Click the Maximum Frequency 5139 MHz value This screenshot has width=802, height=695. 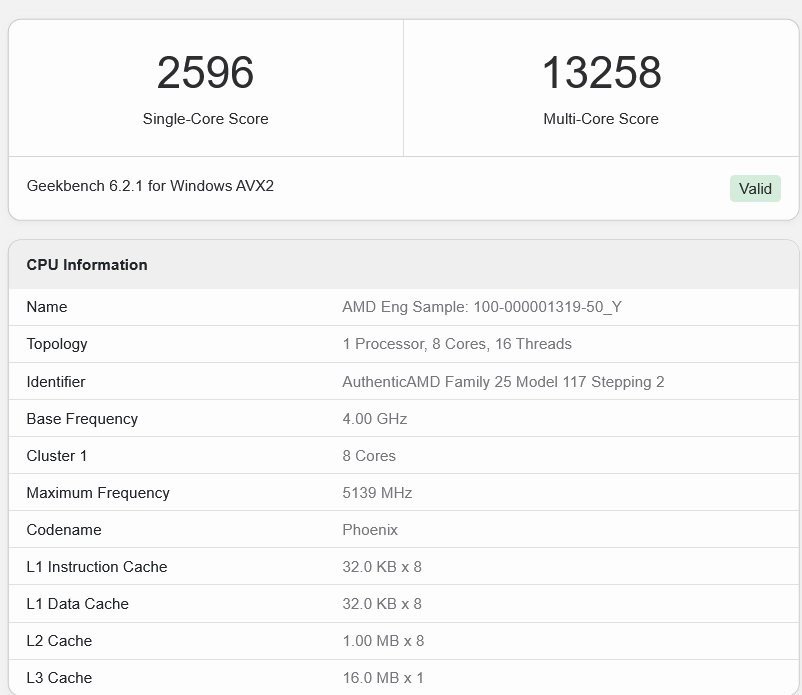pyautogui.click(x=378, y=492)
